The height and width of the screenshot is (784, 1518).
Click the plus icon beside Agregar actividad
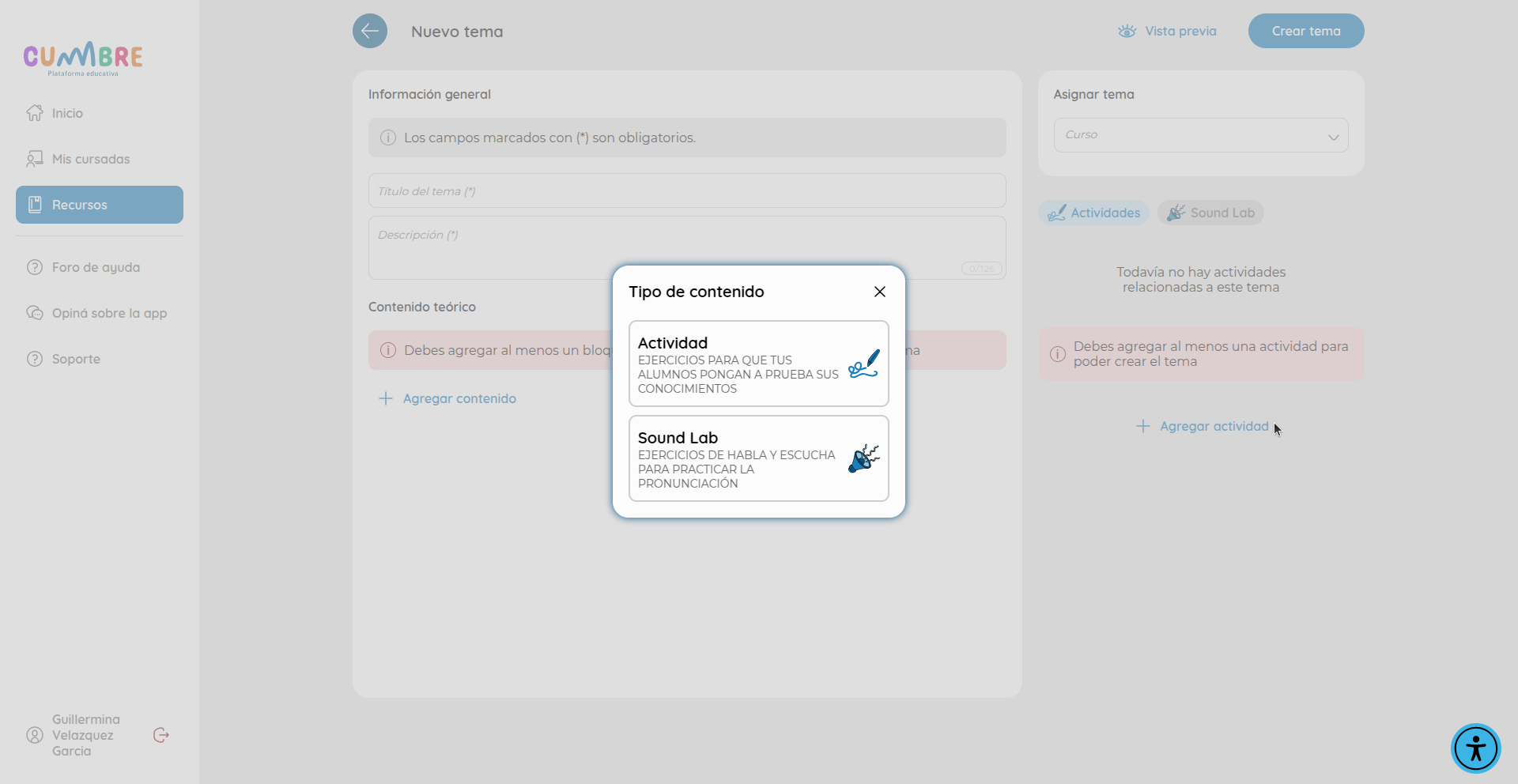pyautogui.click(x=1143, y=426)
